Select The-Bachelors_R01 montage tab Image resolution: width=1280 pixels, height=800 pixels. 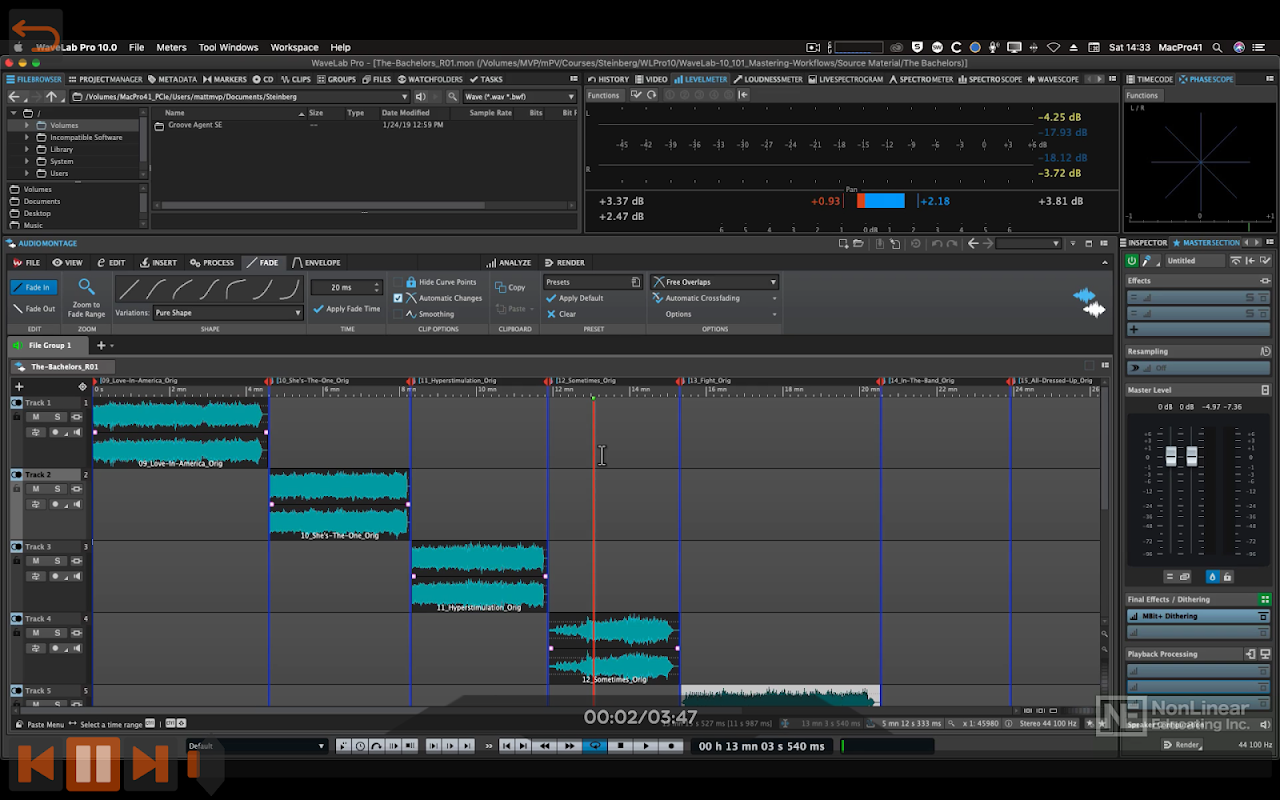tap(64, 367)
